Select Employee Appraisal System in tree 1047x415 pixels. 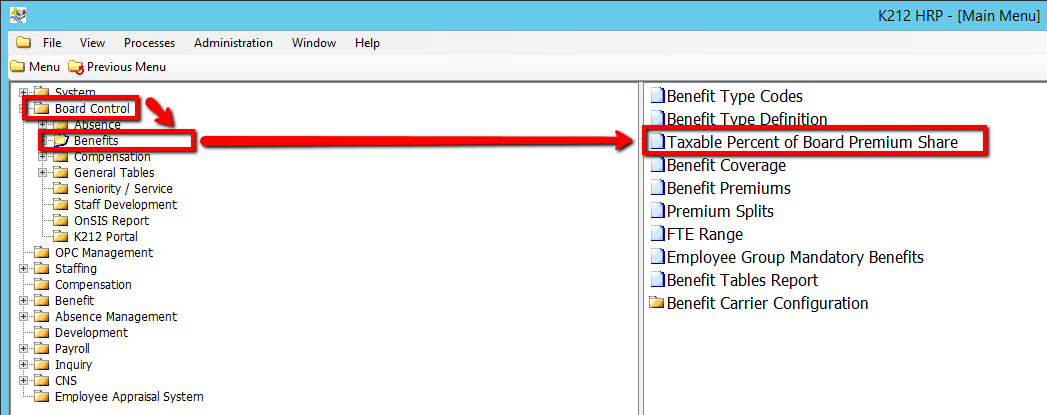click(129, 397)
